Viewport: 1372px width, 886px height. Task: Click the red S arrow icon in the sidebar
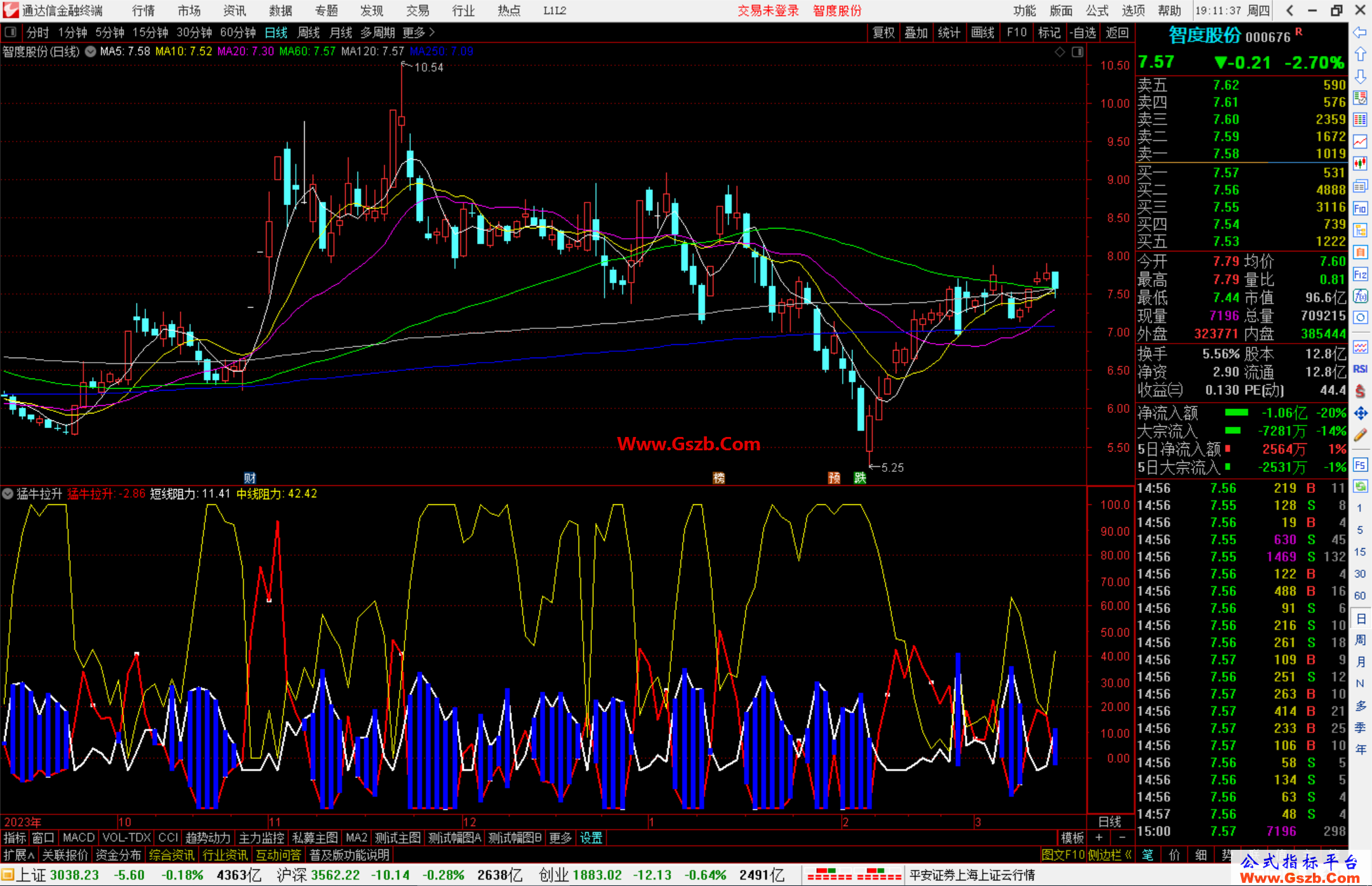point(1360,391)
